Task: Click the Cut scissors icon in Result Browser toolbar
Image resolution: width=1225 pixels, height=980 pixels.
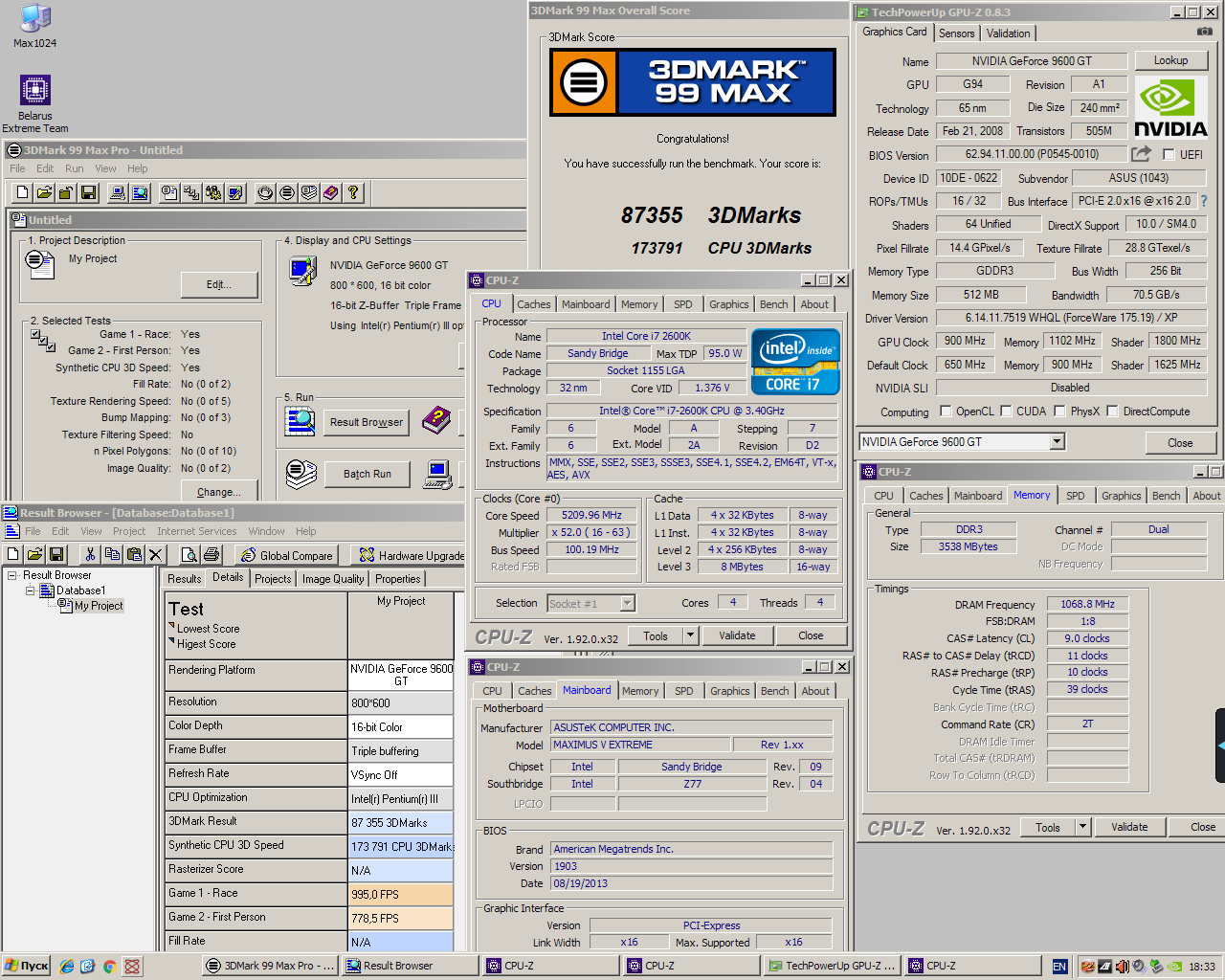Action: tap(90, 554)
